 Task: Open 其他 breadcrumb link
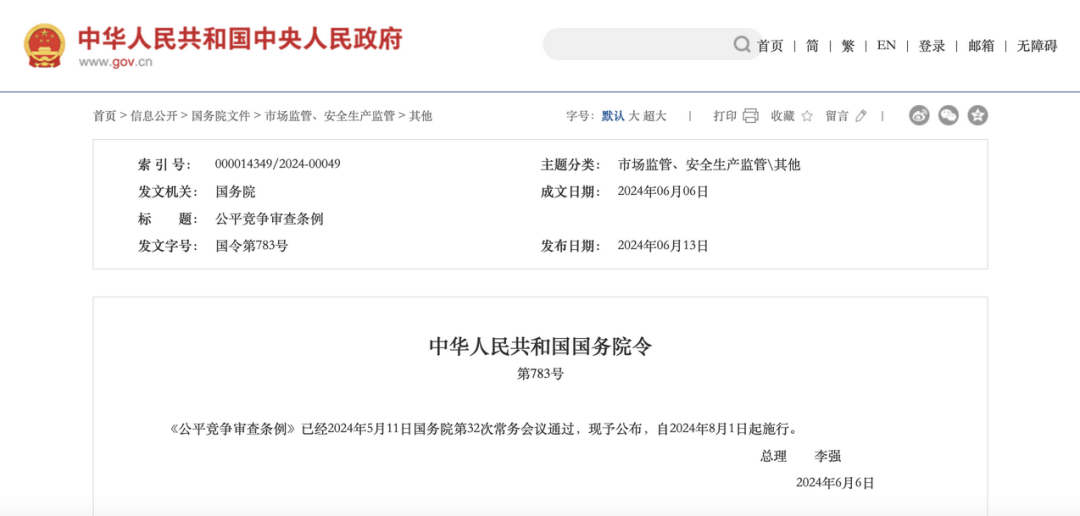tap(421, 116)
